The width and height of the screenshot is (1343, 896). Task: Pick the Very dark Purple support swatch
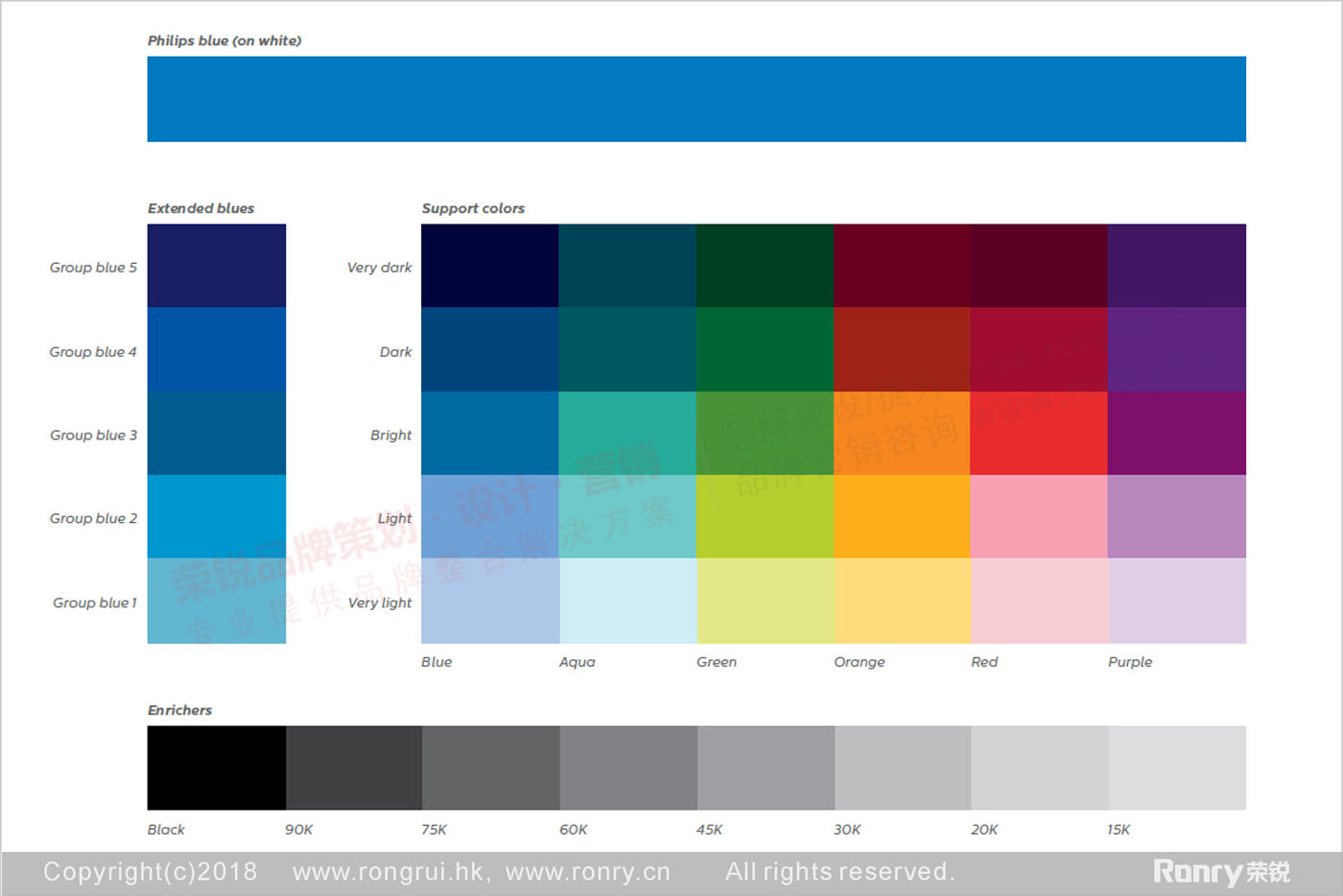tap(1177, 266)
